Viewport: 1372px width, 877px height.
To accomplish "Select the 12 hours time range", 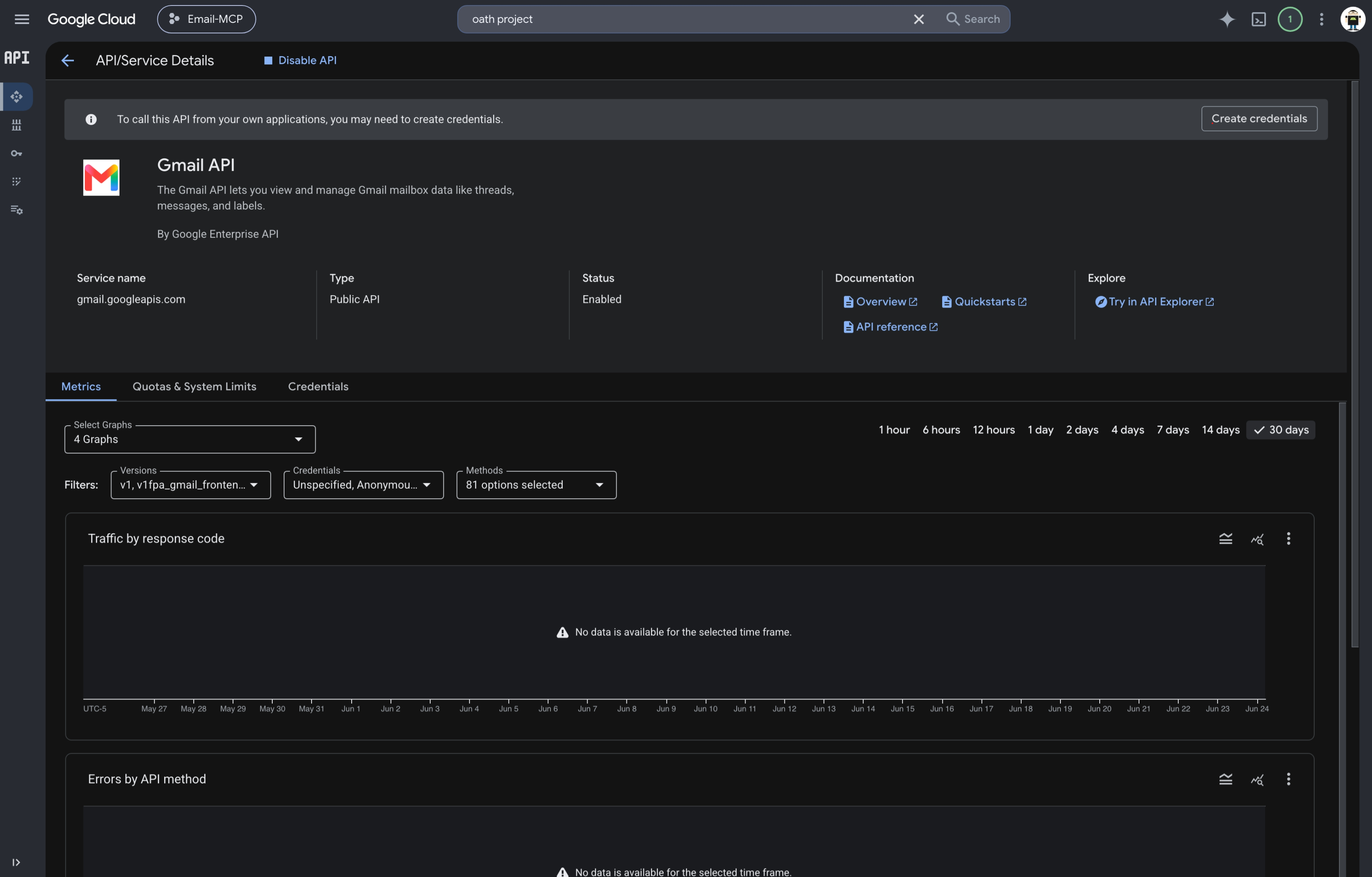I will 994,430.
